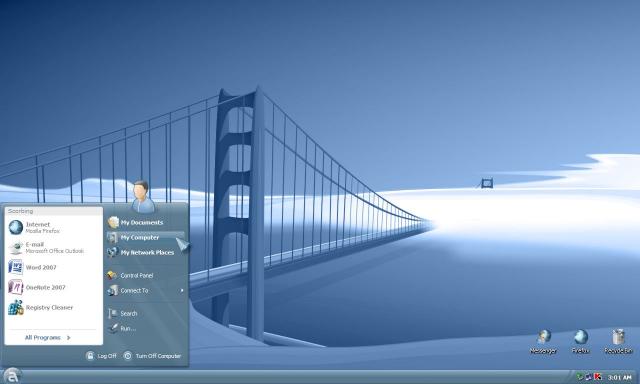Open My Documents

[x=146, y=222]
